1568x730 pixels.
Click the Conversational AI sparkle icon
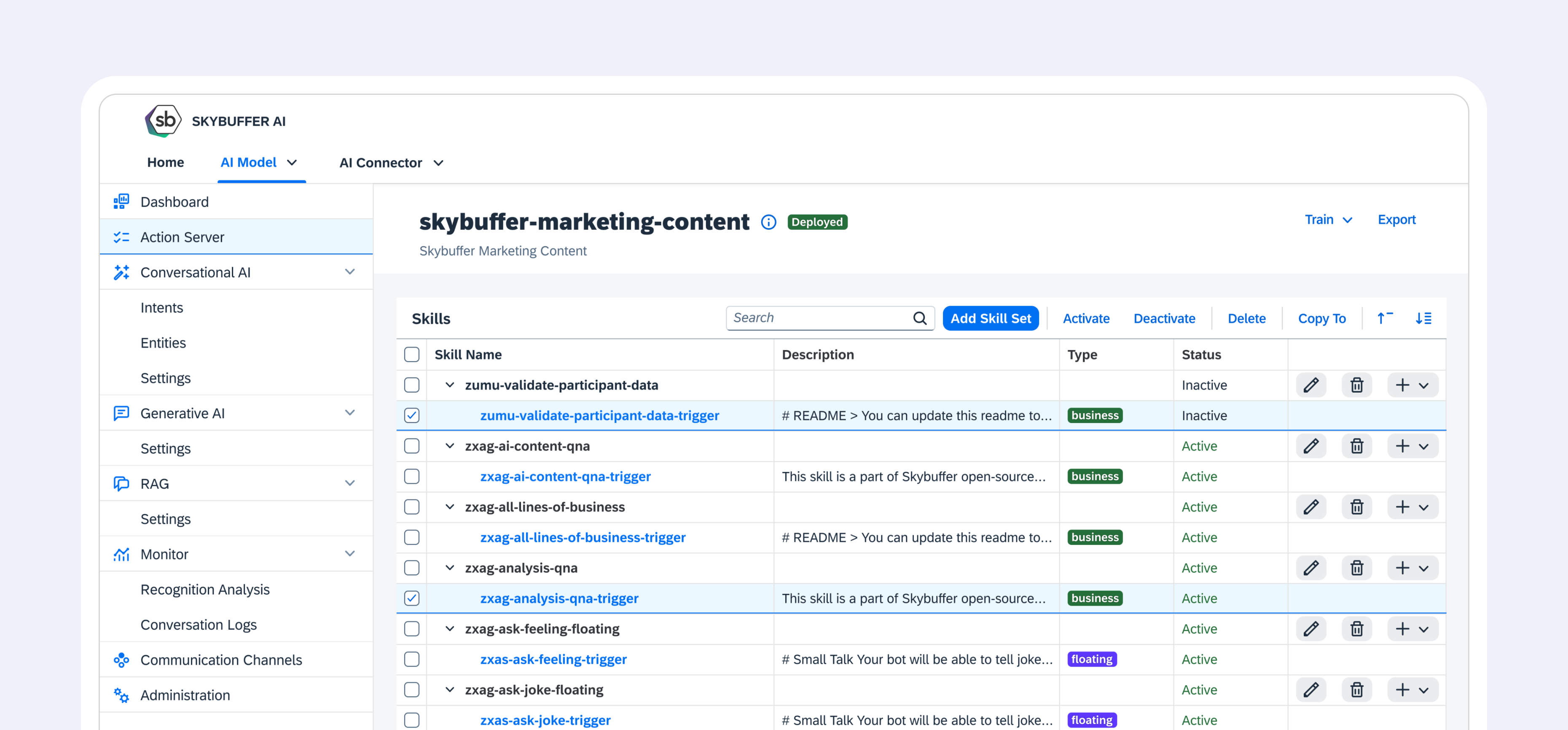pos(121,272)
